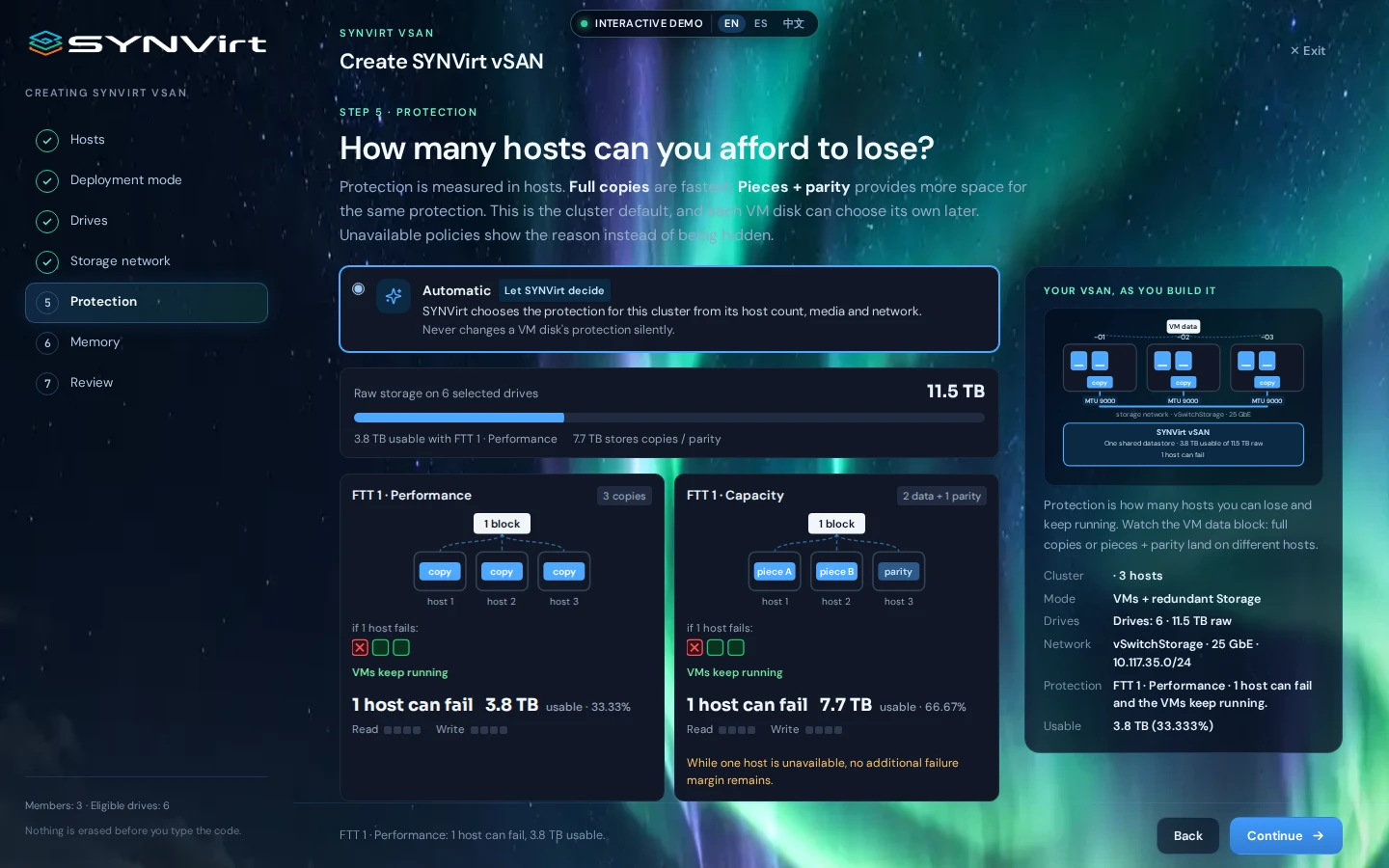Click the Hosts step checkmark icon
Screen dimensions: 1389x868
click(x=47, y=141)
